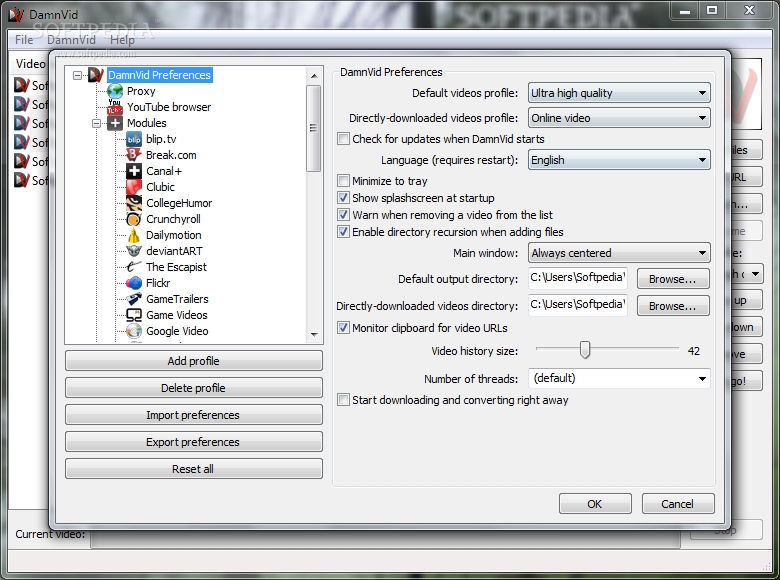Collapse the DamnVid Preferences tree root
This screenshot has width=780, height=580.
(x=78, y=76)
